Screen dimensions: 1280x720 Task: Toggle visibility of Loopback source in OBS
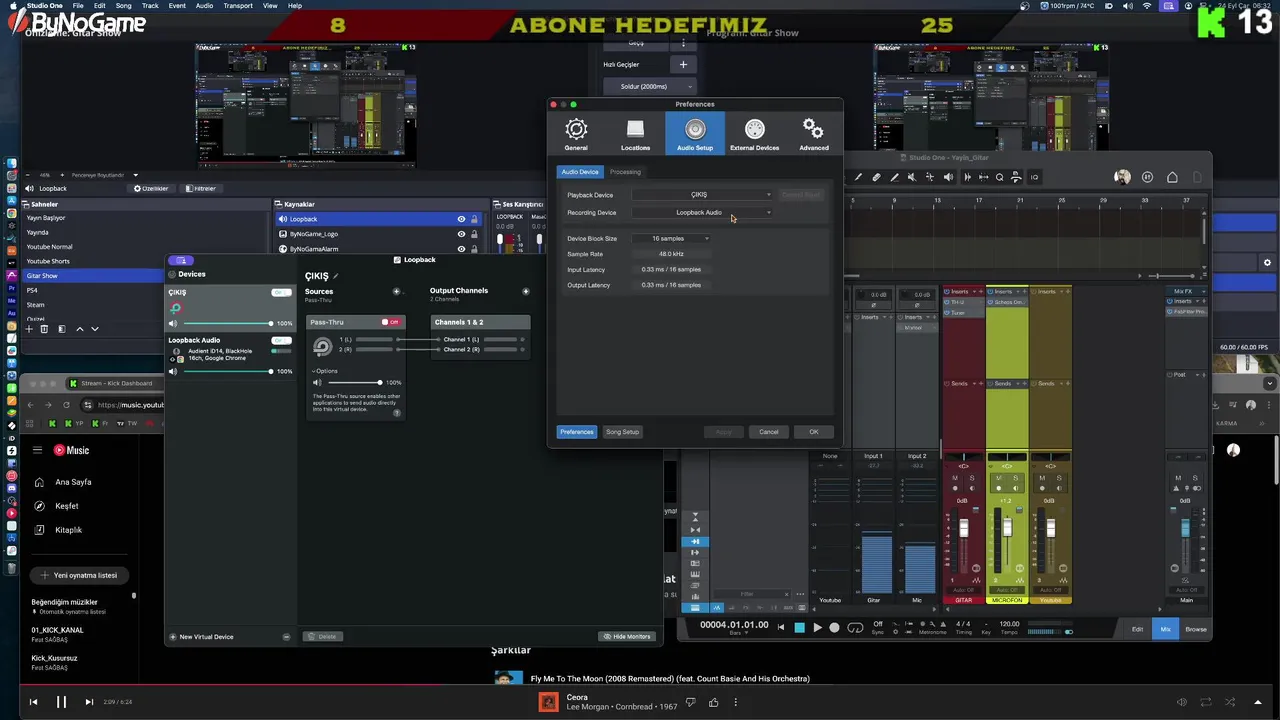click(x=461, y=219)
